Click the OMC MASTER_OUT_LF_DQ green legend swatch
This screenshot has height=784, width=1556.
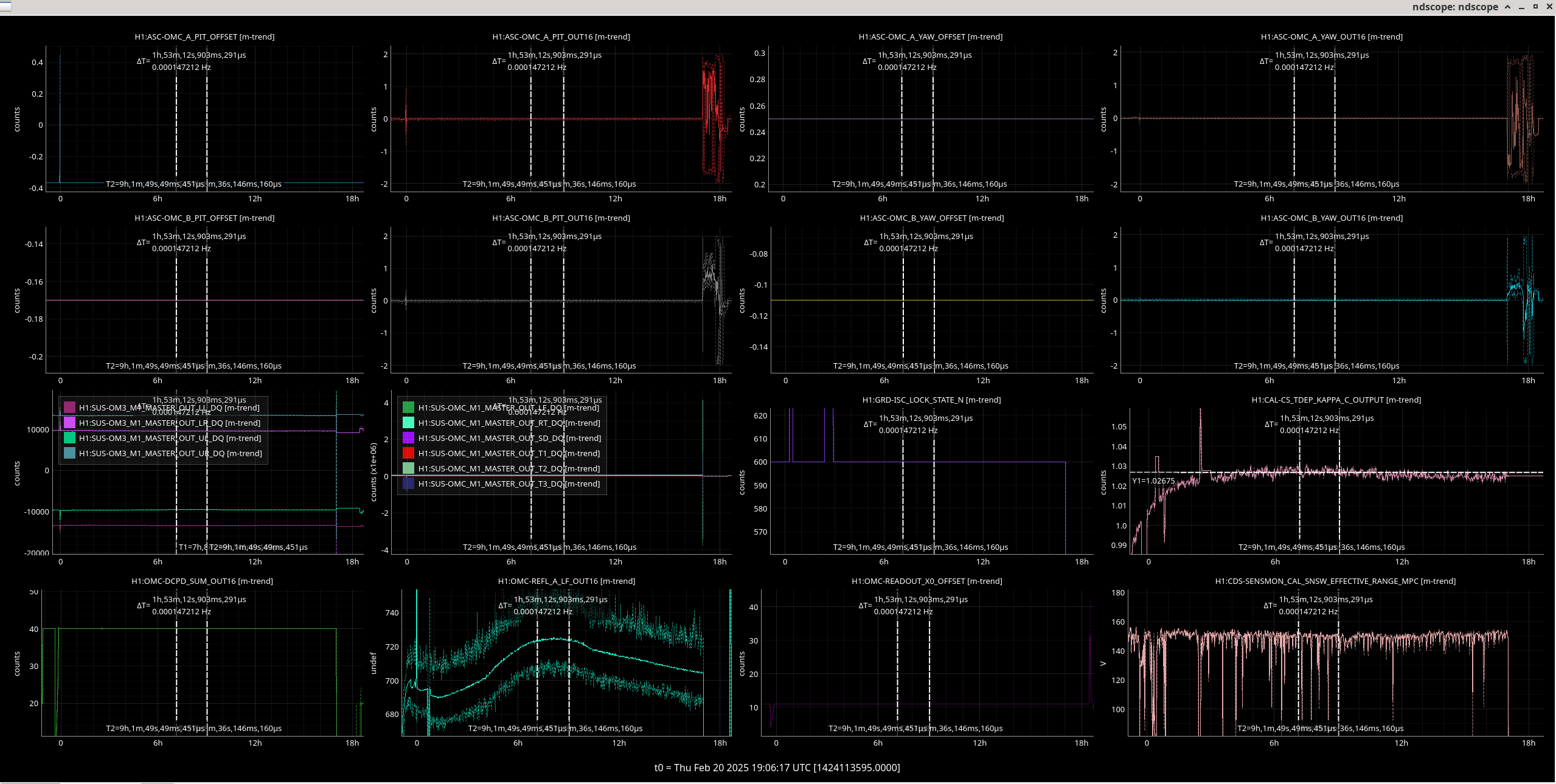click(x=408, y=408)
